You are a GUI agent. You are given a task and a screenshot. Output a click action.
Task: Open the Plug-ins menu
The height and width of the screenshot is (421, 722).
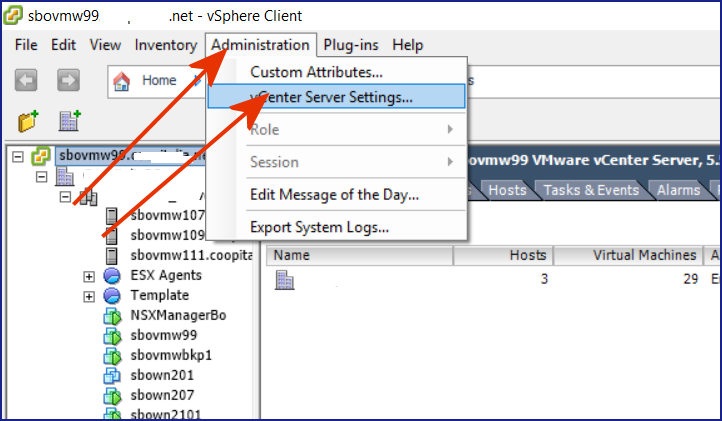351,45
